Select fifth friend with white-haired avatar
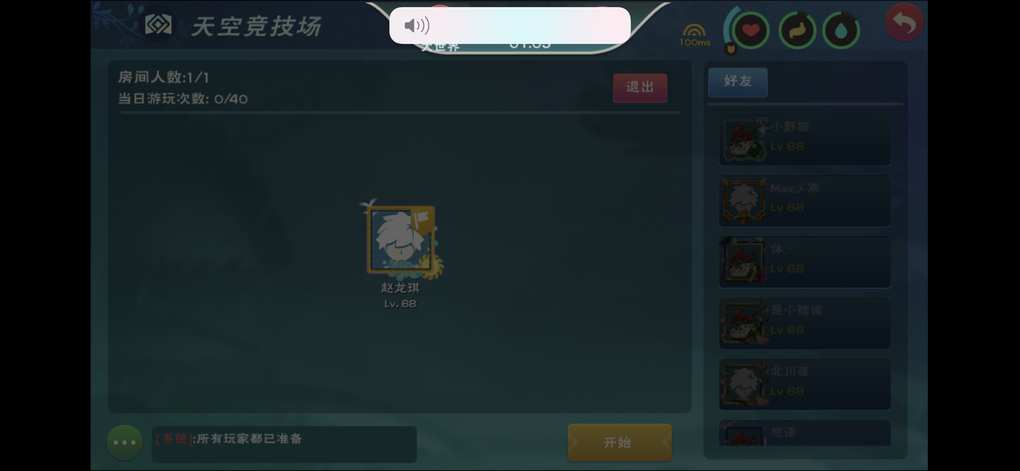Image resolution: width=1020 pixels, height=471 pixels. [x=805, y=384]
